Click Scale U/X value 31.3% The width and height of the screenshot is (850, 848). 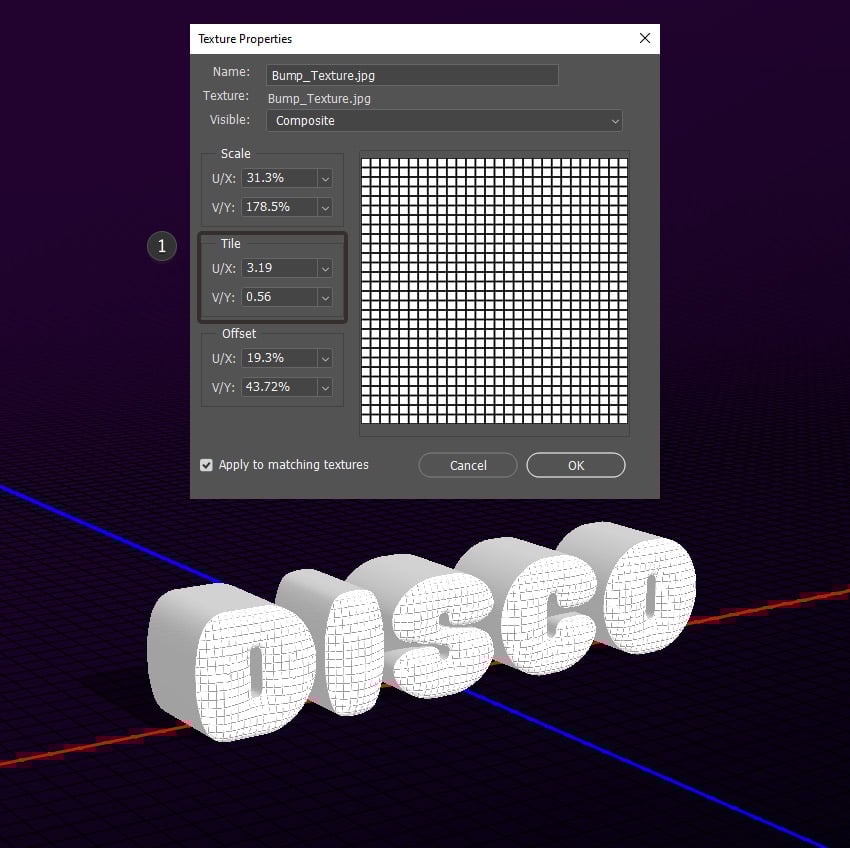pyautogui.click(x=279, y=178)
